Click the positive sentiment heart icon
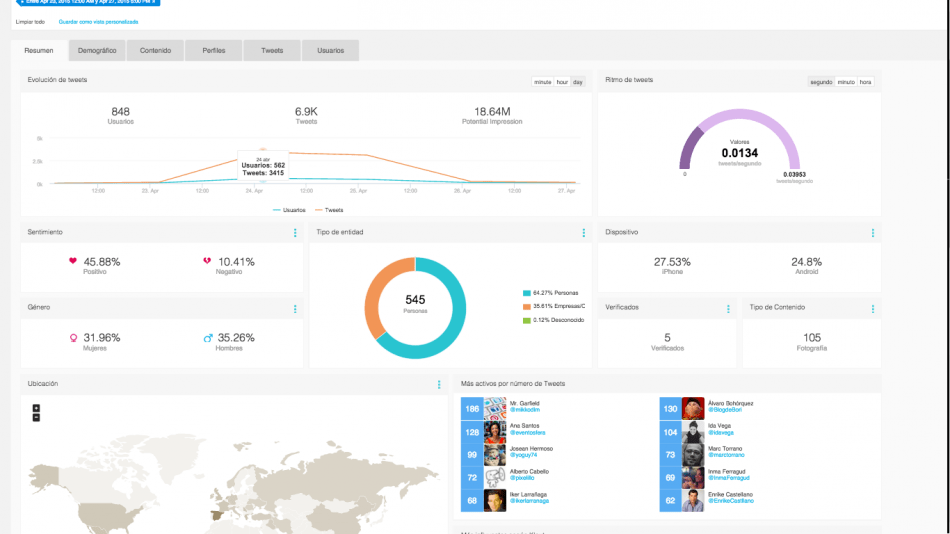The width and height of the screenshot is (950, 534). 73,261
